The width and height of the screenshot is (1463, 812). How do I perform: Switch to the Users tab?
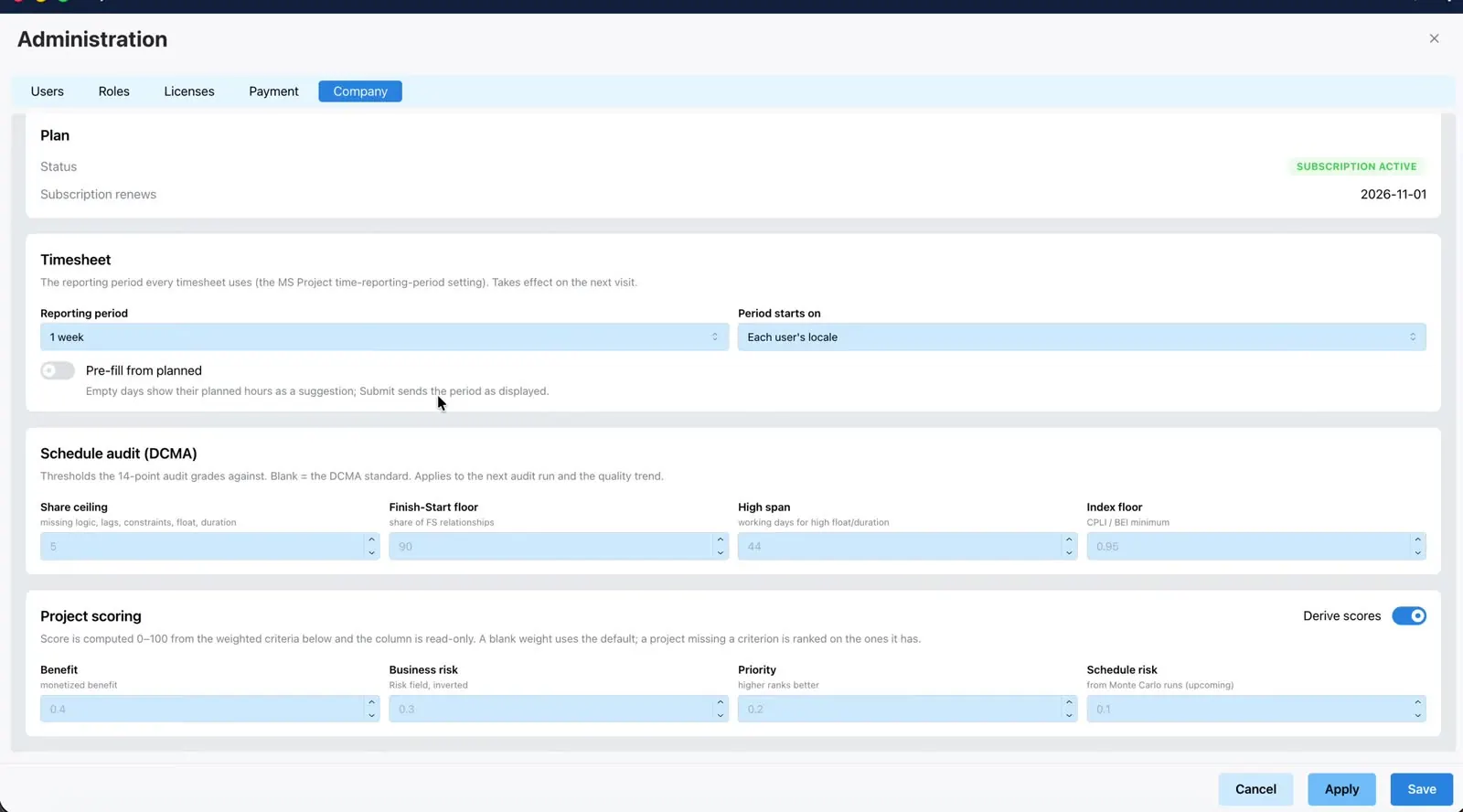point(48,91)
